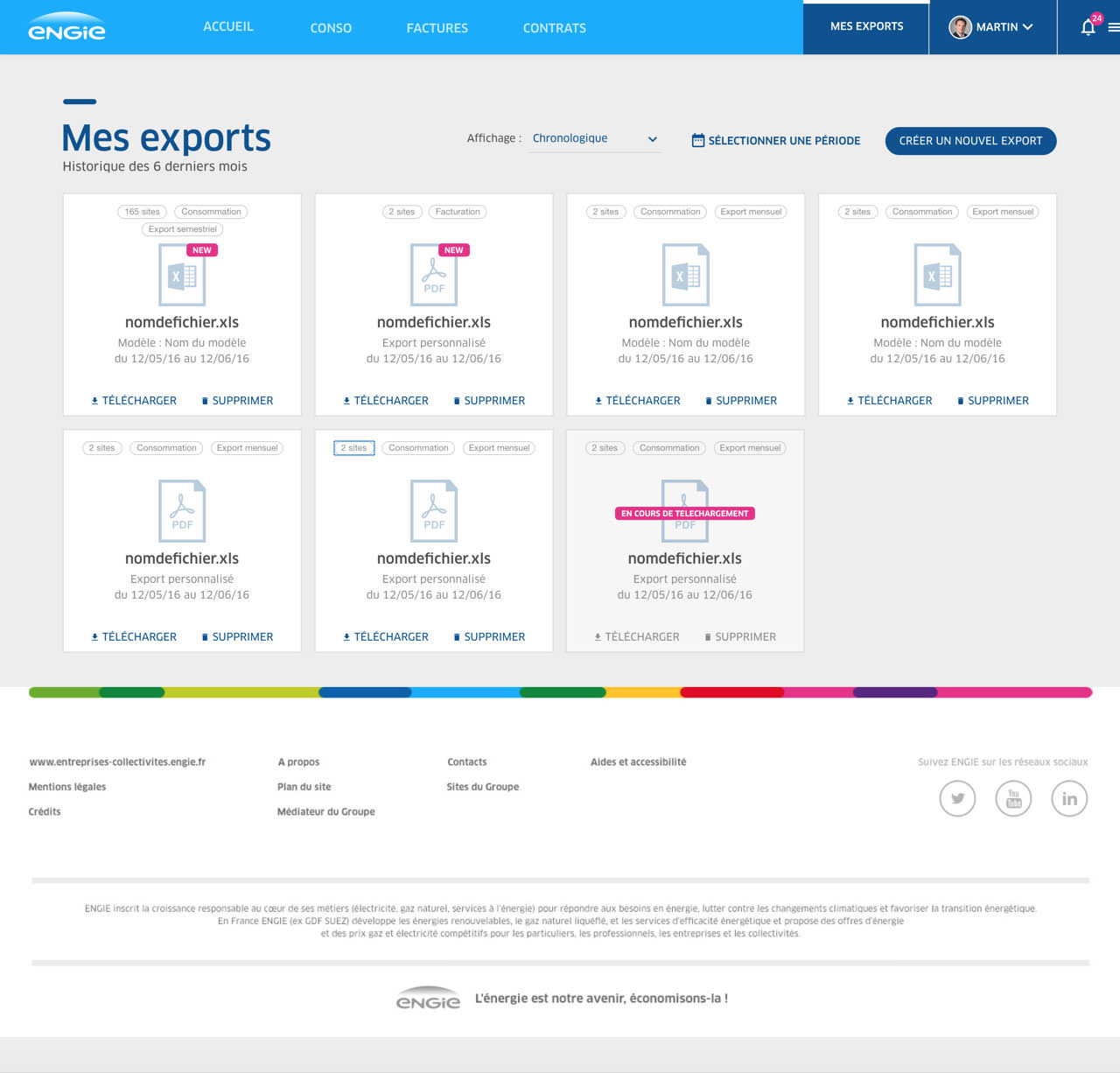Switch to the MES EXPORTS tab
Image resolution: width=1120 pixels, height=1073 pixels.
point(866,27)
